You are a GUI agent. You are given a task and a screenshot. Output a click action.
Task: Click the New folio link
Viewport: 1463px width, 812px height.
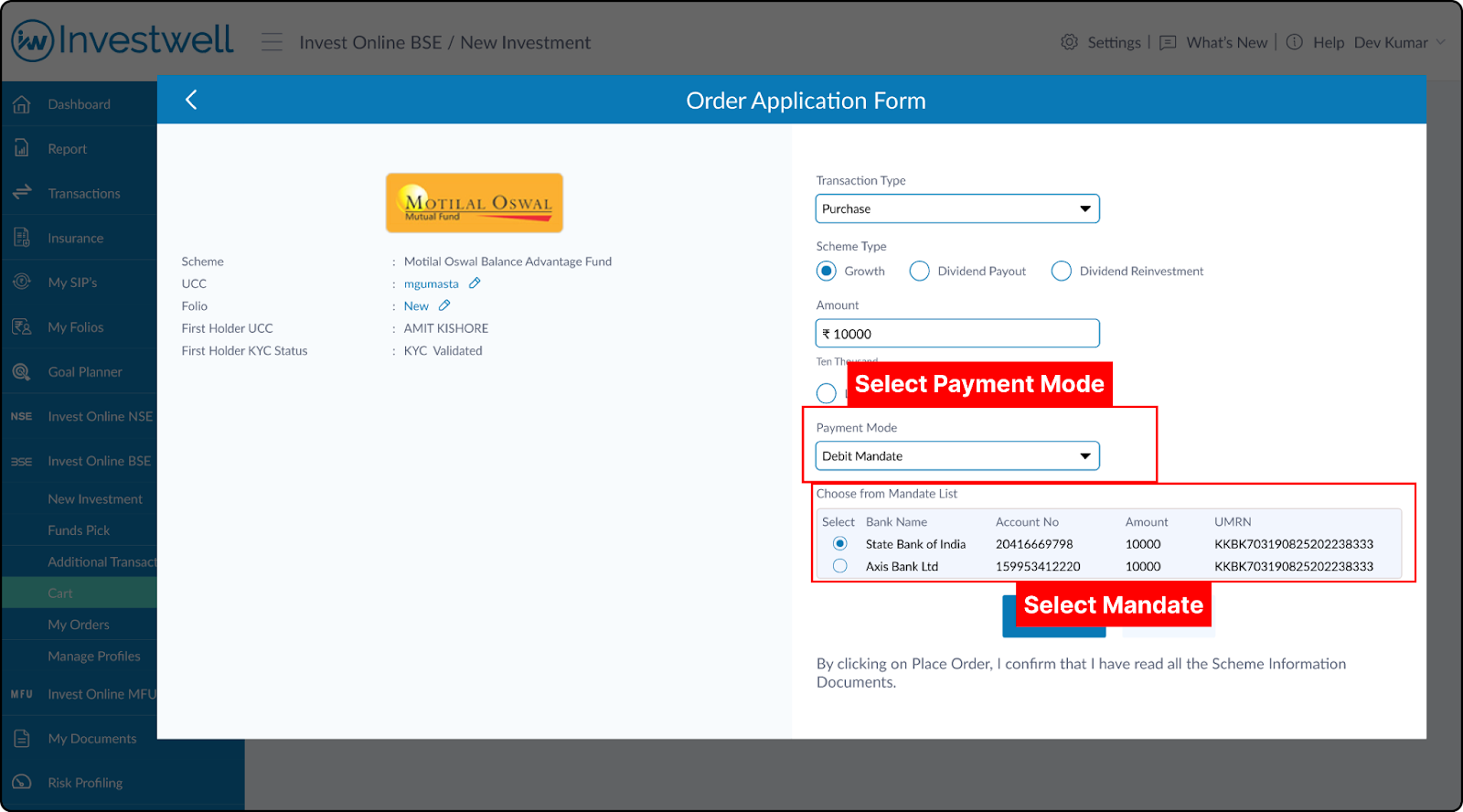[x=416, y=305]
